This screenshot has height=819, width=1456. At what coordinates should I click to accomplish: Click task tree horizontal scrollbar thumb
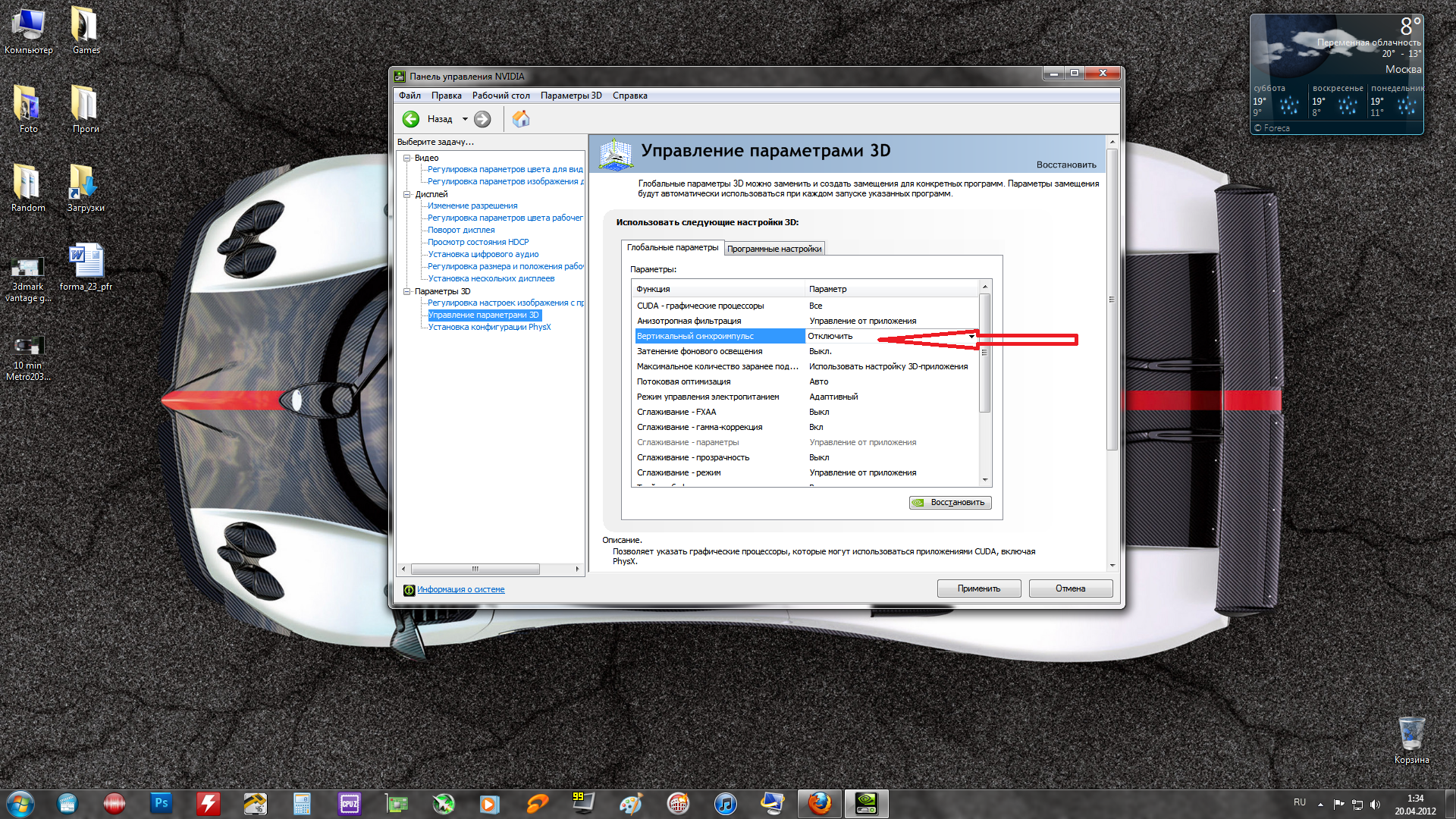pos(475,569)
